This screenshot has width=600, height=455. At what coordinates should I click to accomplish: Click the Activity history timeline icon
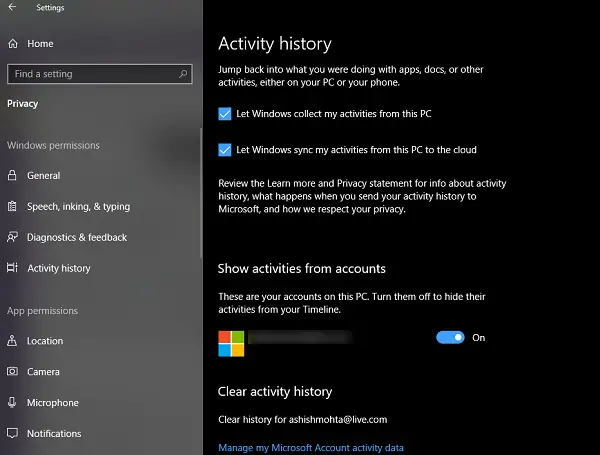point(12,267)
